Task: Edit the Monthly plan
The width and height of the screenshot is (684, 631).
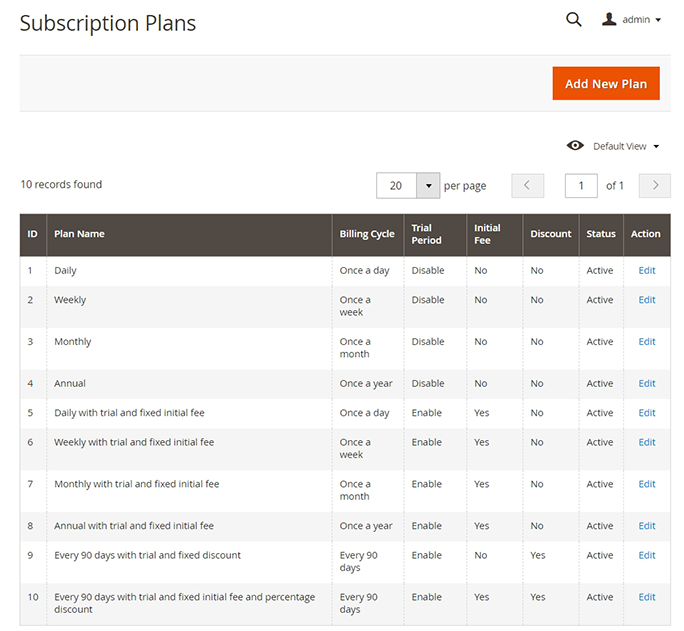Action: 647,341
